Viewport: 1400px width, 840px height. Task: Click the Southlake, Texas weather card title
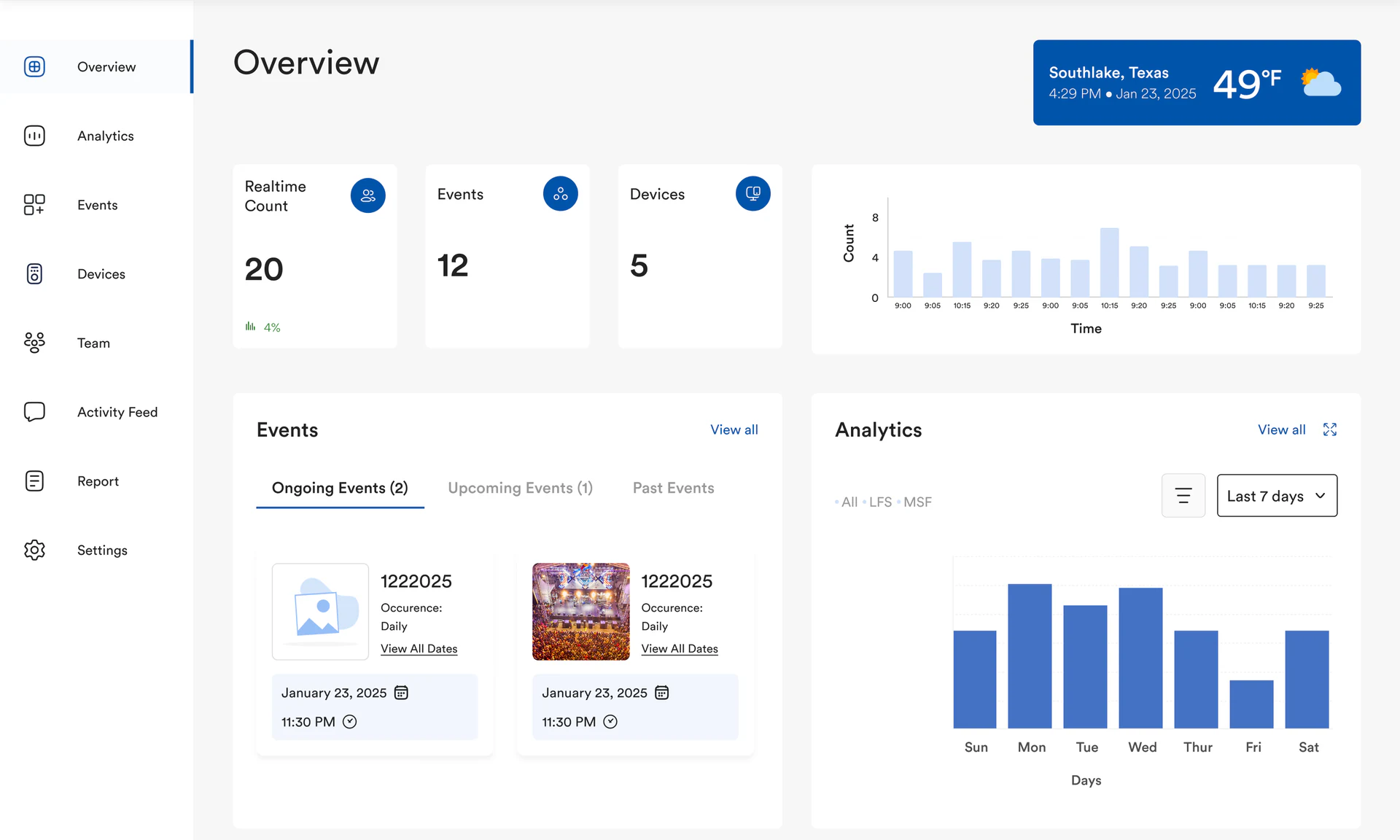pos(1109,72)
